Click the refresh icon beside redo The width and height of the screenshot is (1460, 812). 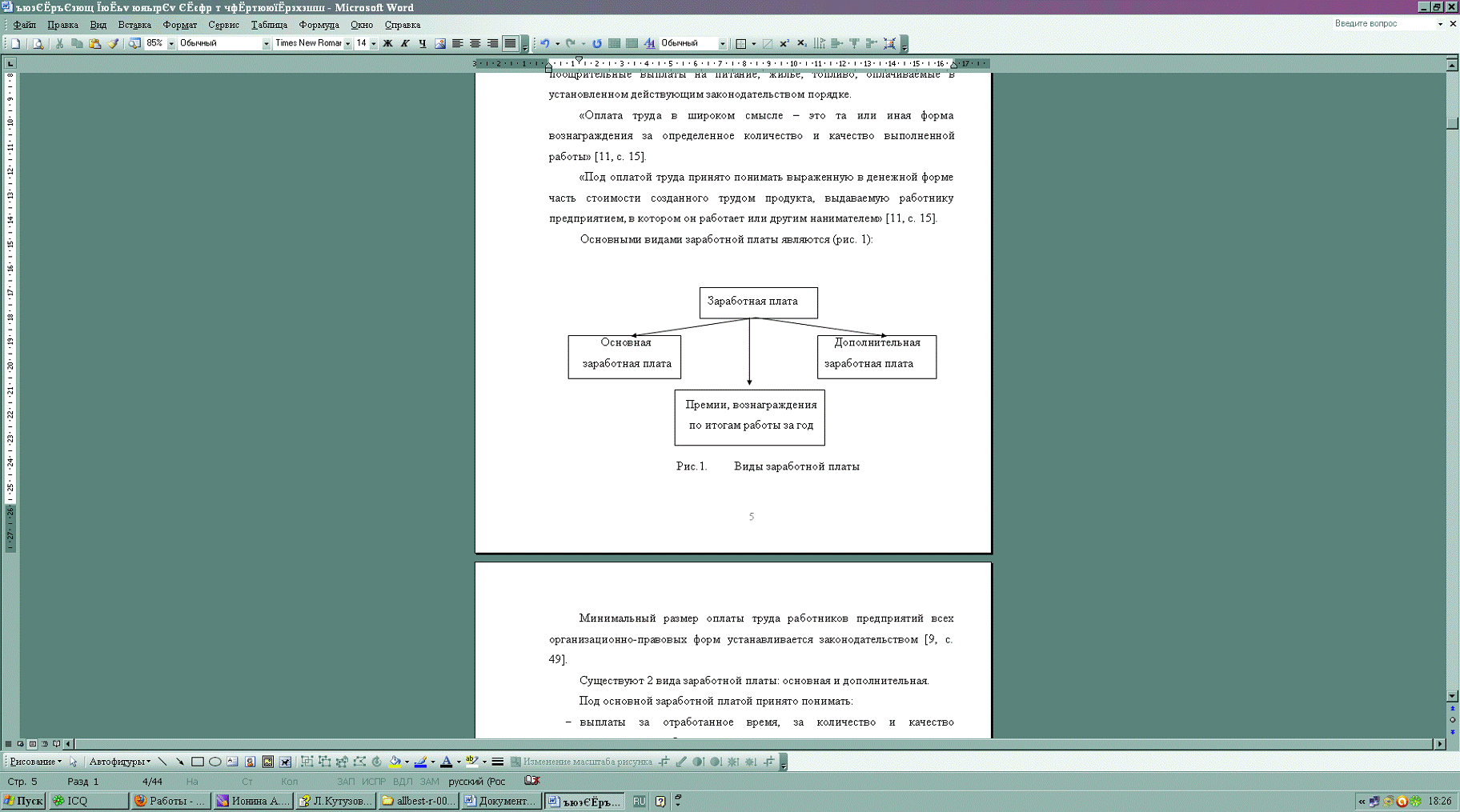[x=596, y=43]
